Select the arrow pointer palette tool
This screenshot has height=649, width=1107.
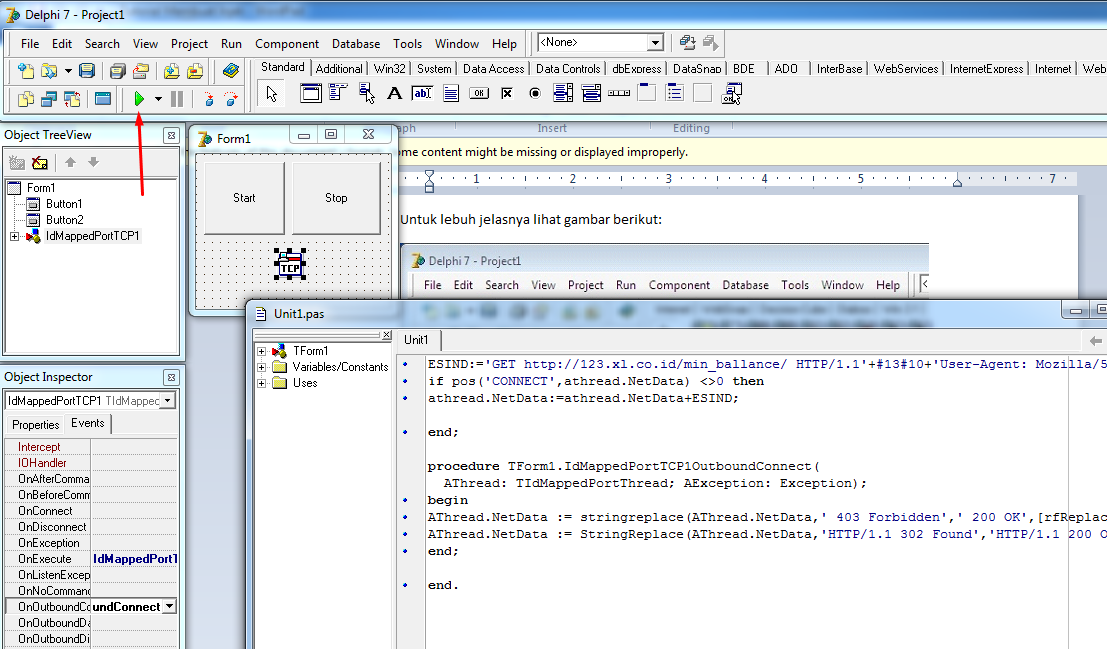[x=272, y=93]
